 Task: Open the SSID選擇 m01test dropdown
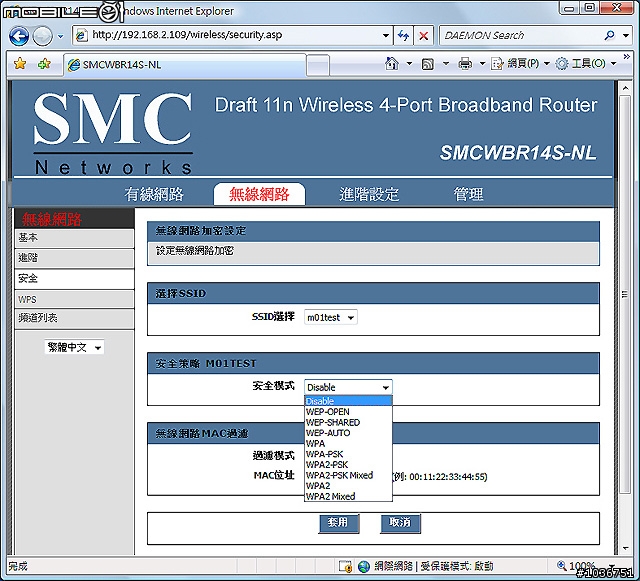(331, 317)
